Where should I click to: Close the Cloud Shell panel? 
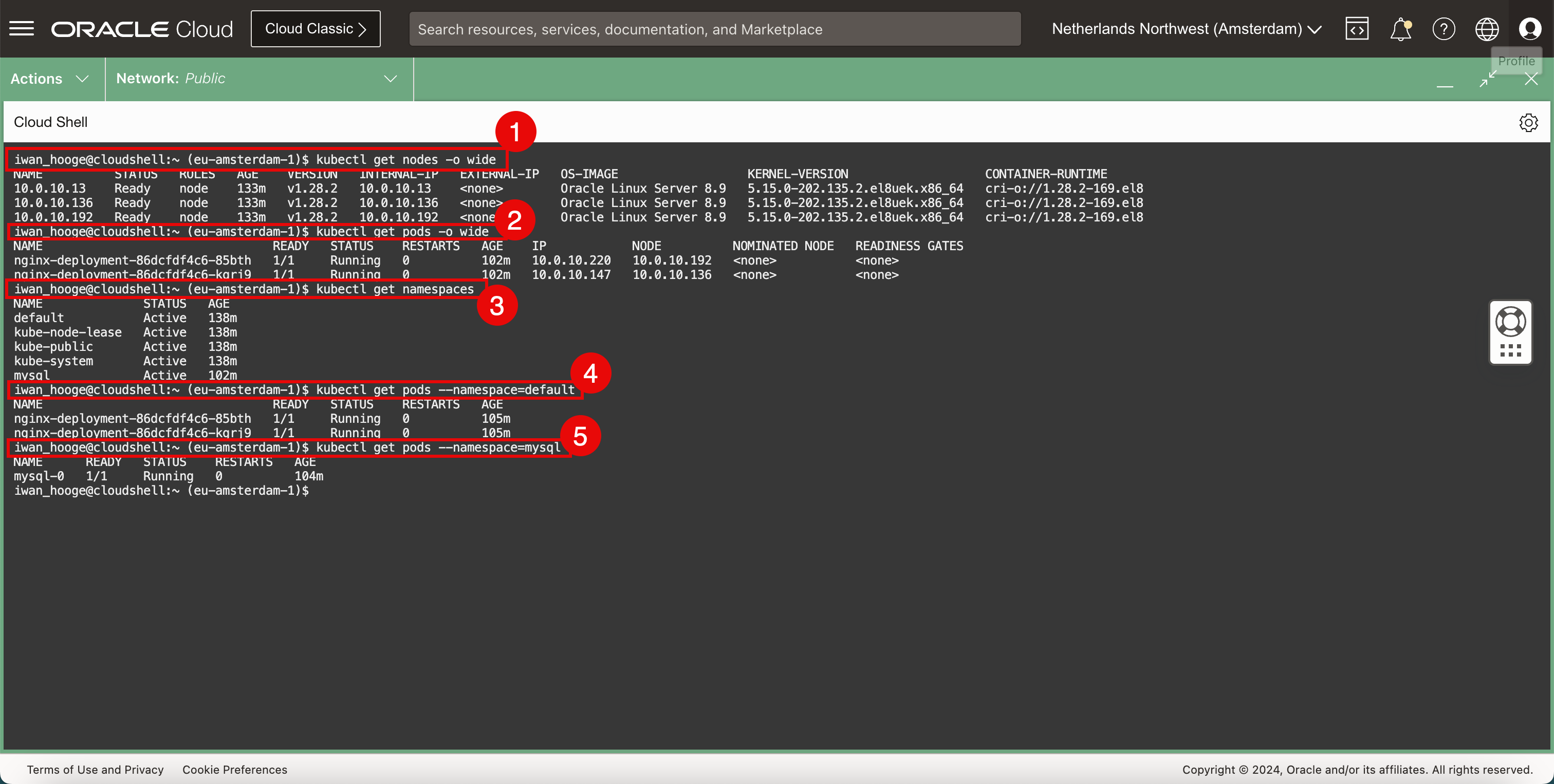click(x=1531, y=79)
